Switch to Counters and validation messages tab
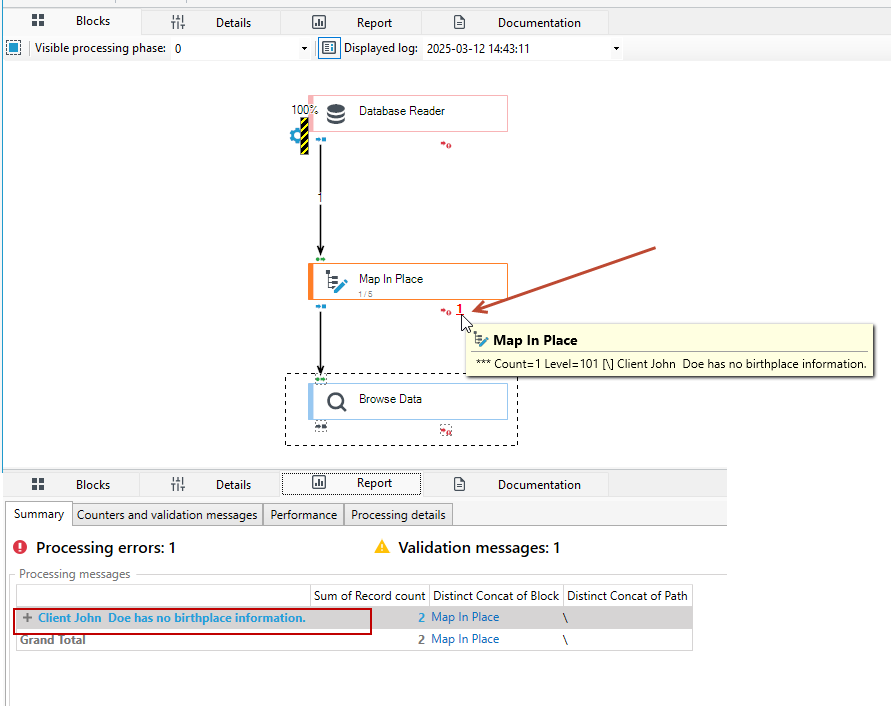 [x=167, y=514]
